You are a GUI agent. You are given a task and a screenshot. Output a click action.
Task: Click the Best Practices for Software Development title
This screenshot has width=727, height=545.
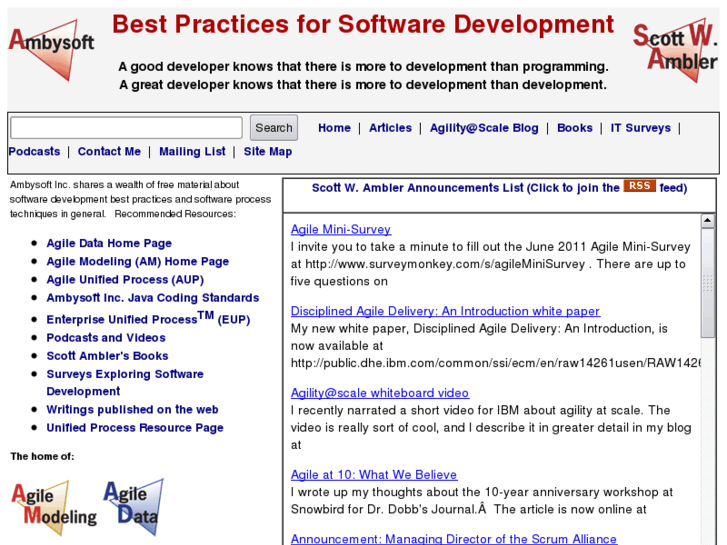[363, 24]
